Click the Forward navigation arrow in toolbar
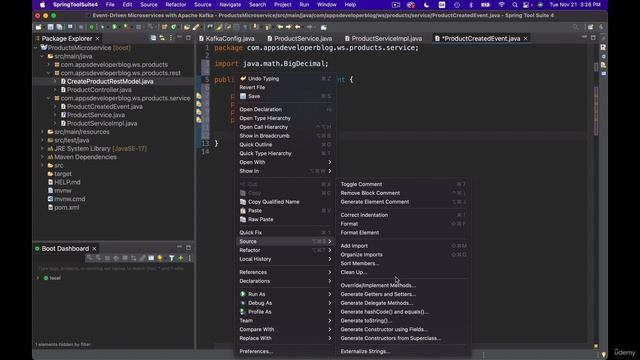Viewport: 640px width, 360px height. 309,27
